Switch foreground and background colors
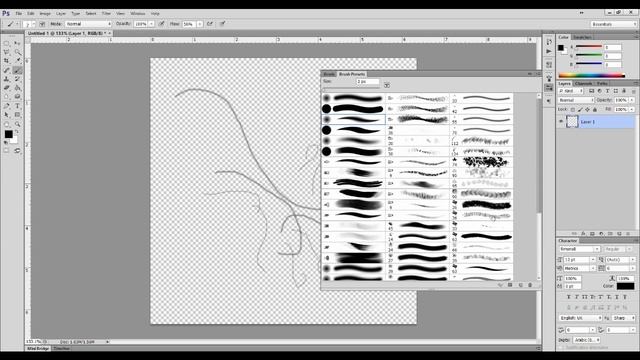 point(17,132)
